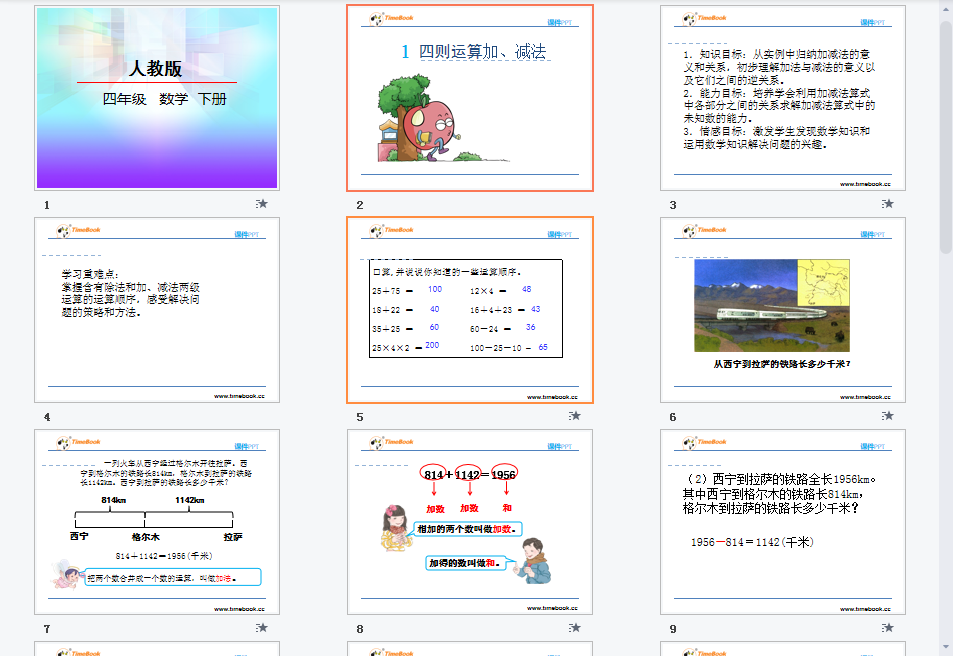953x656 pixels.
Task: Click animation star icon under slide 7
Action: coord(261,627)
